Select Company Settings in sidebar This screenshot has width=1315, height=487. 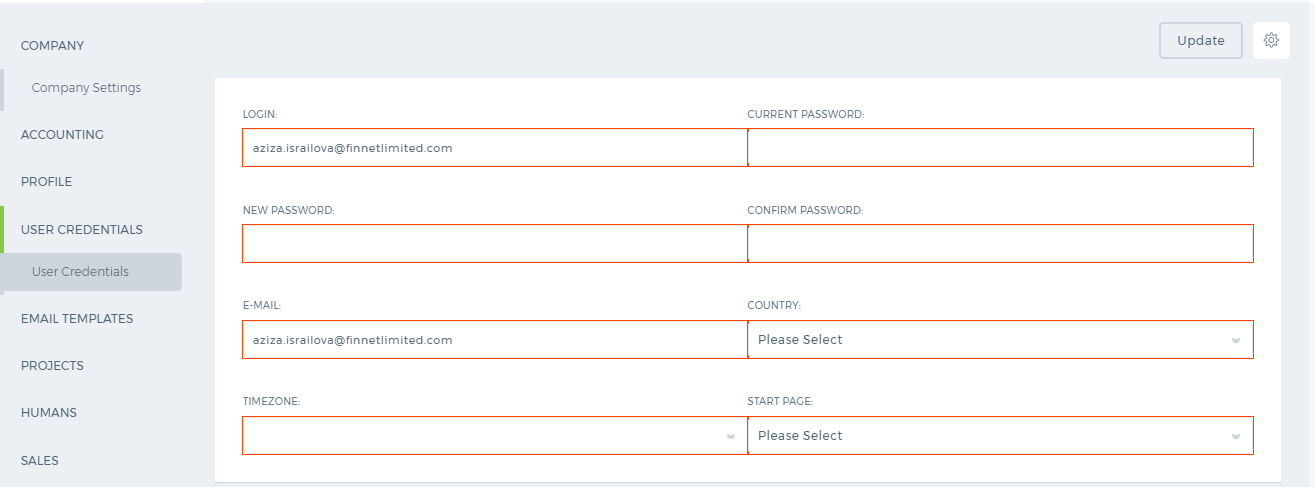coord(86,88)
